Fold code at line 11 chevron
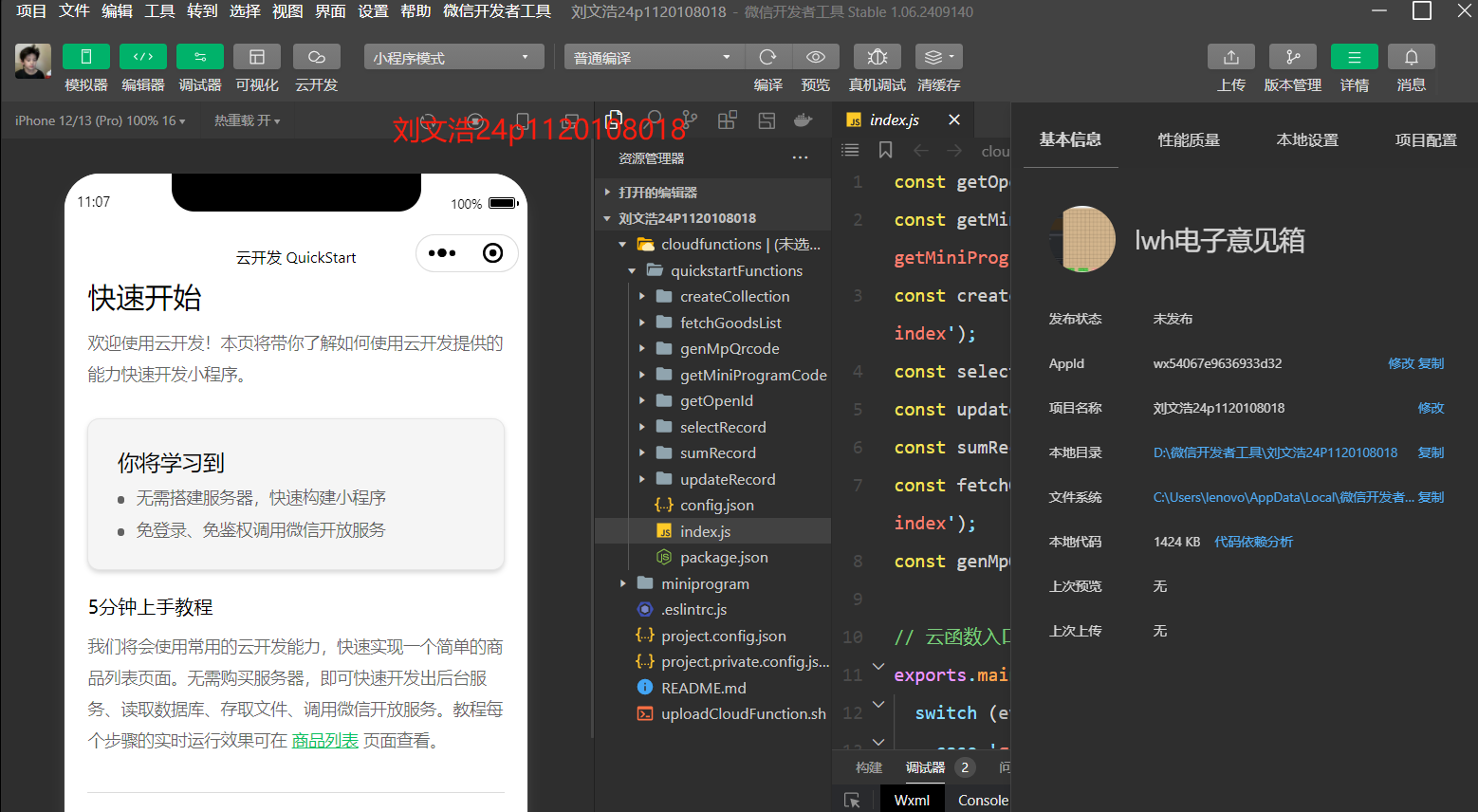Viewport: 1478px width, 812px height. pos(878,667)
